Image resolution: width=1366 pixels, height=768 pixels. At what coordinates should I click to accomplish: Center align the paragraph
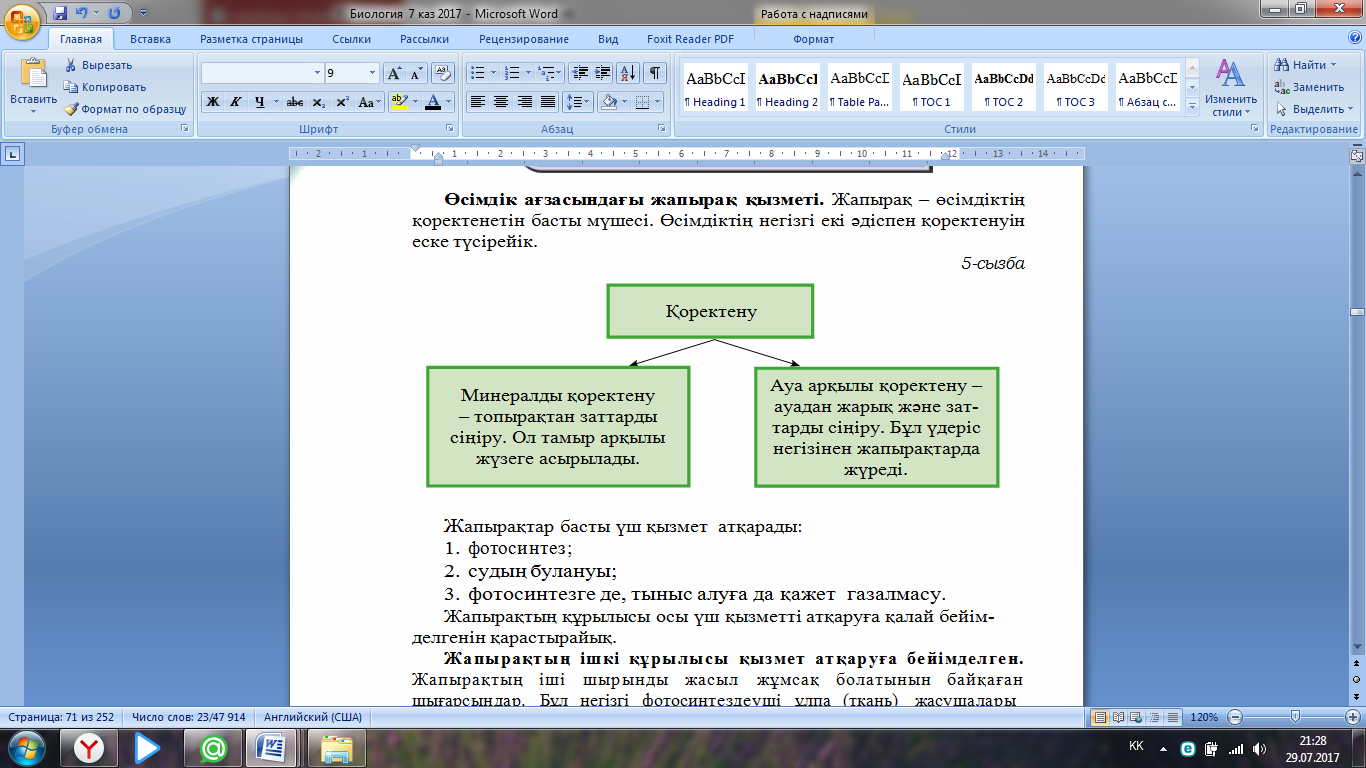501,102
